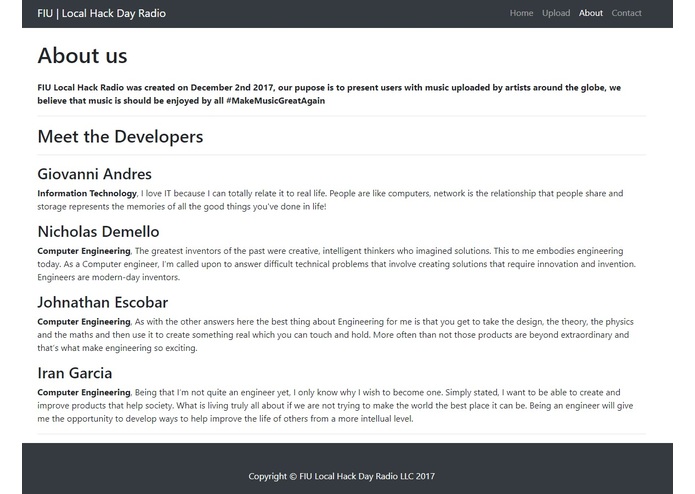Viewport: 695px width, 494px height.
Task: Click the text 'December 2nd 2017' in the intro
Action: pyautogui.click(x=232, y=87)
